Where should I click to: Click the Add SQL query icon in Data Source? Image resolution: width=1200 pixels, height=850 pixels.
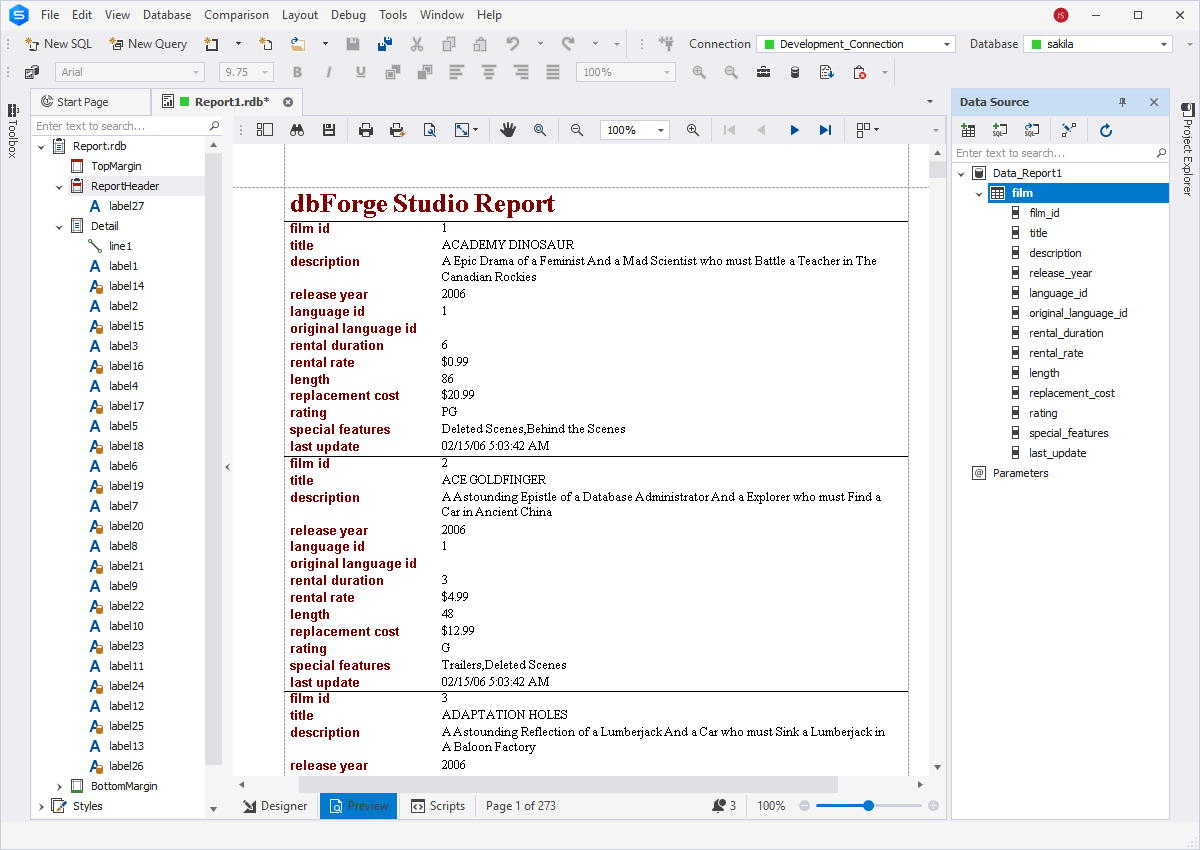pyautogui.click(x=999, y=130)
